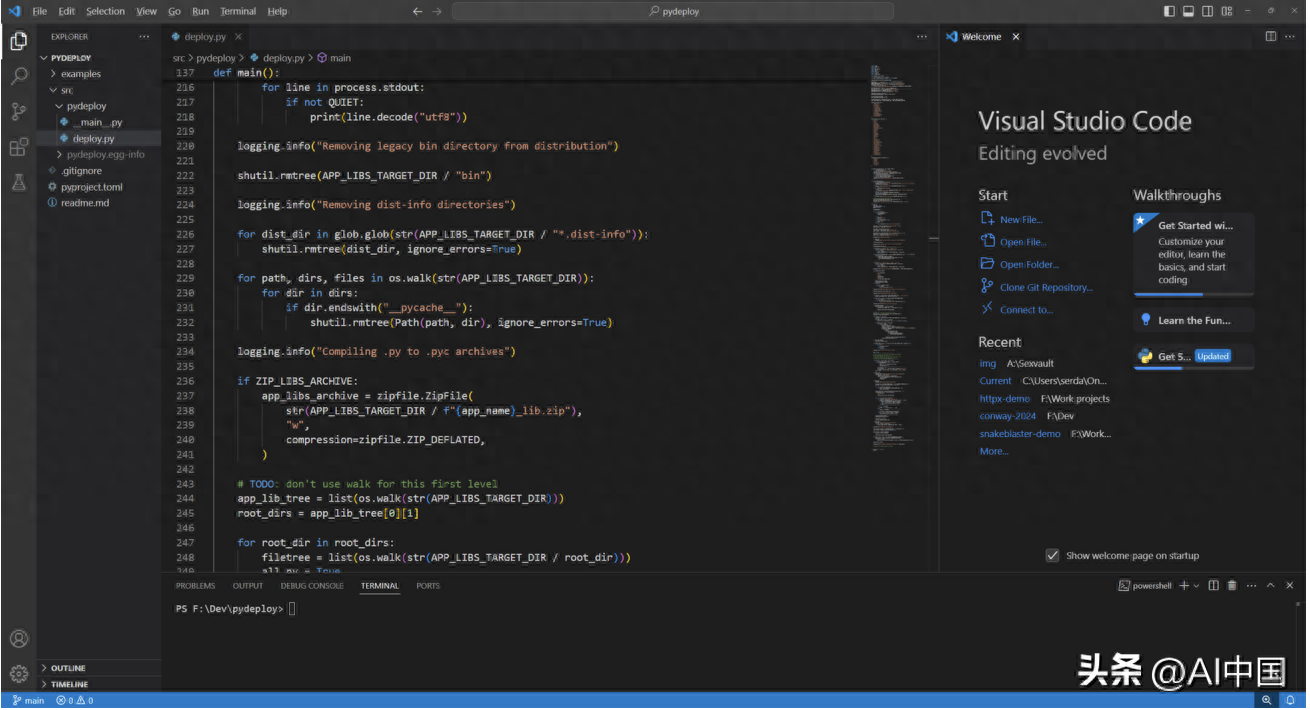
Task: Open the launch profile dropdown next to plus
Action: pyautogui.click(x=1196, y=585)
